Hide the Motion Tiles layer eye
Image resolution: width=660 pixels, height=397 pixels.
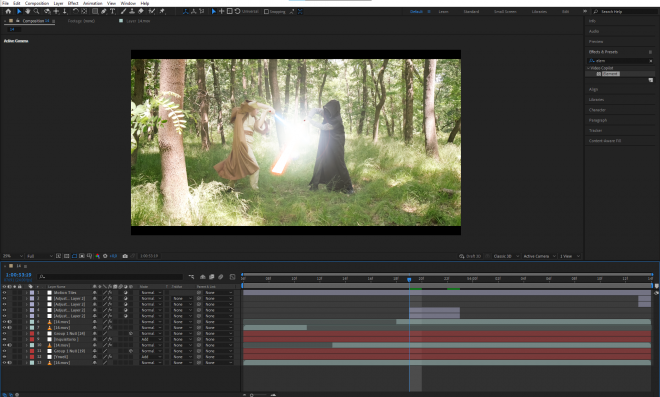pos(4,293)
